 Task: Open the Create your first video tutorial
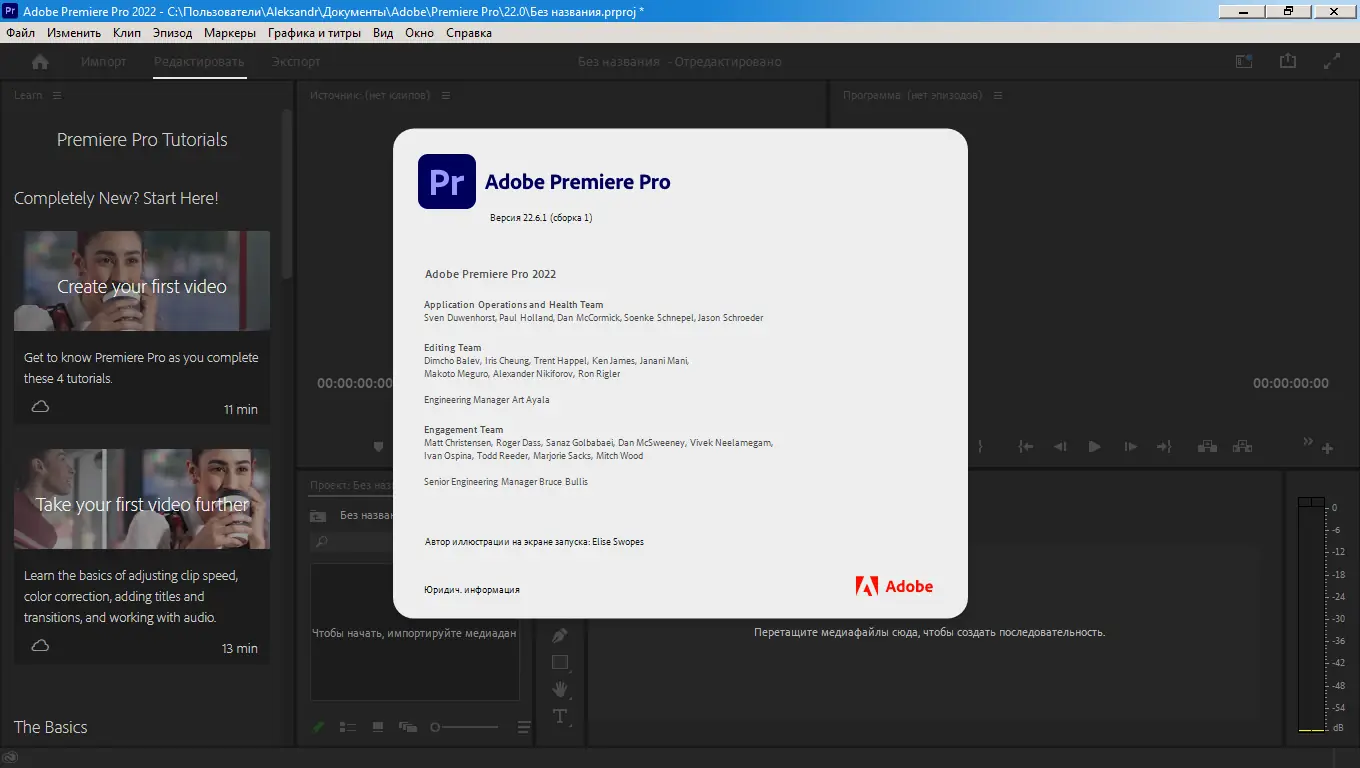[142, 326]
